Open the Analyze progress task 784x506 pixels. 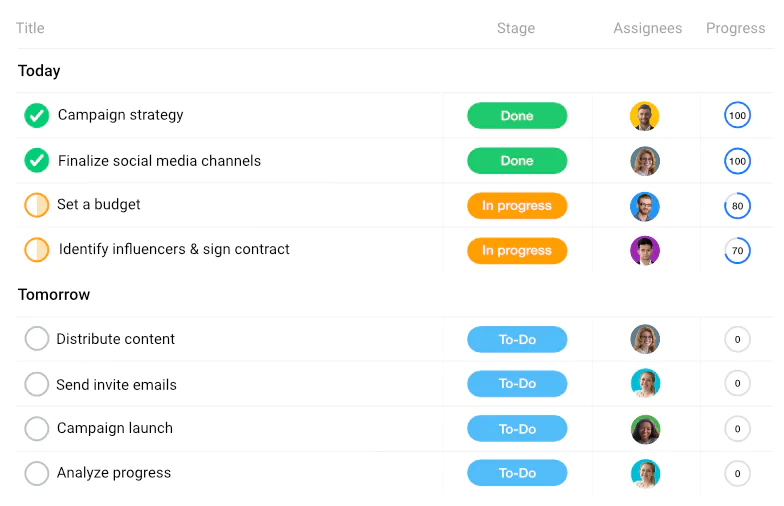tap(114, 473)
